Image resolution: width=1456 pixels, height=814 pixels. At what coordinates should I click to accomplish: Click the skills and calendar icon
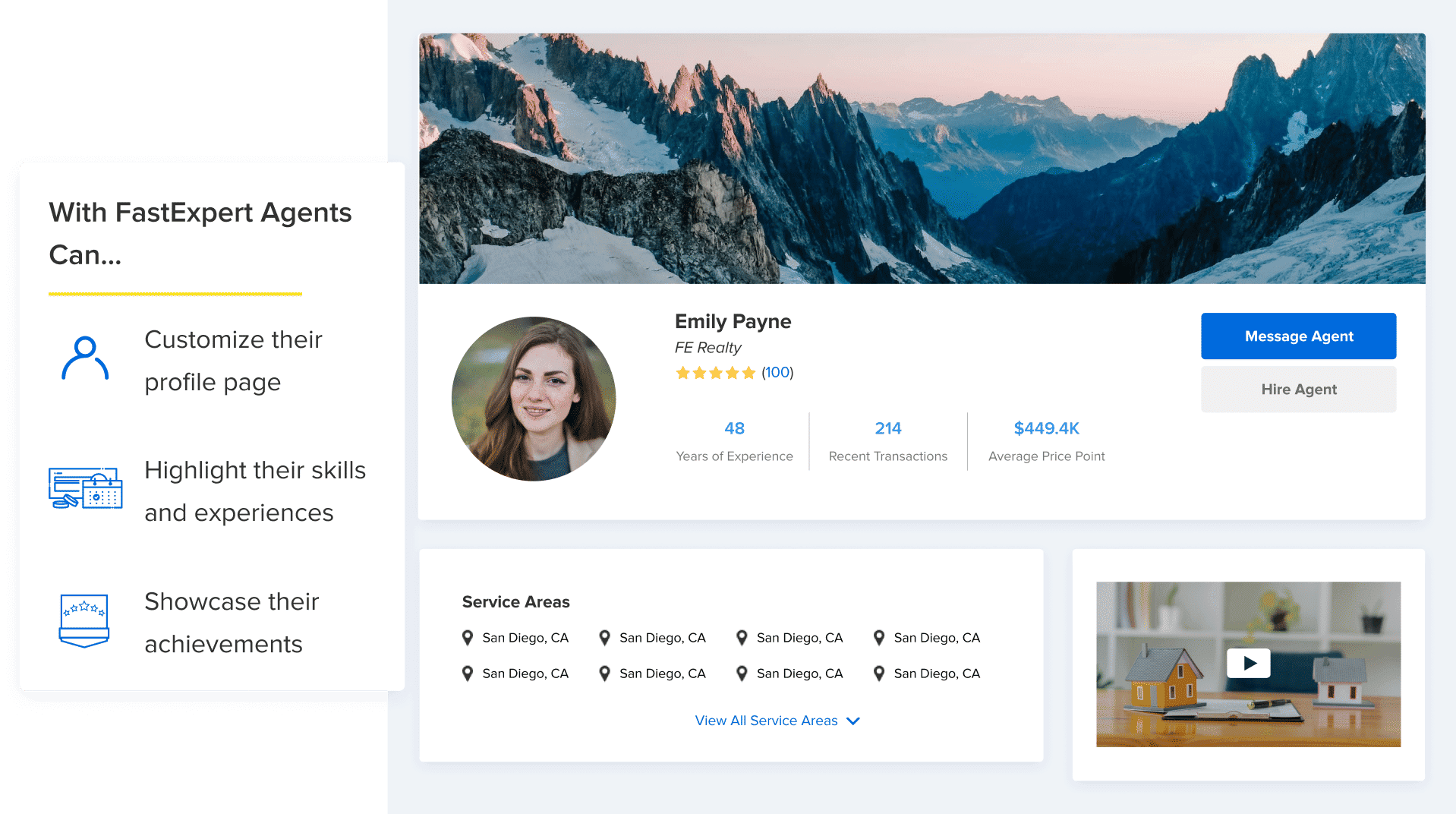tap(85, 488)
